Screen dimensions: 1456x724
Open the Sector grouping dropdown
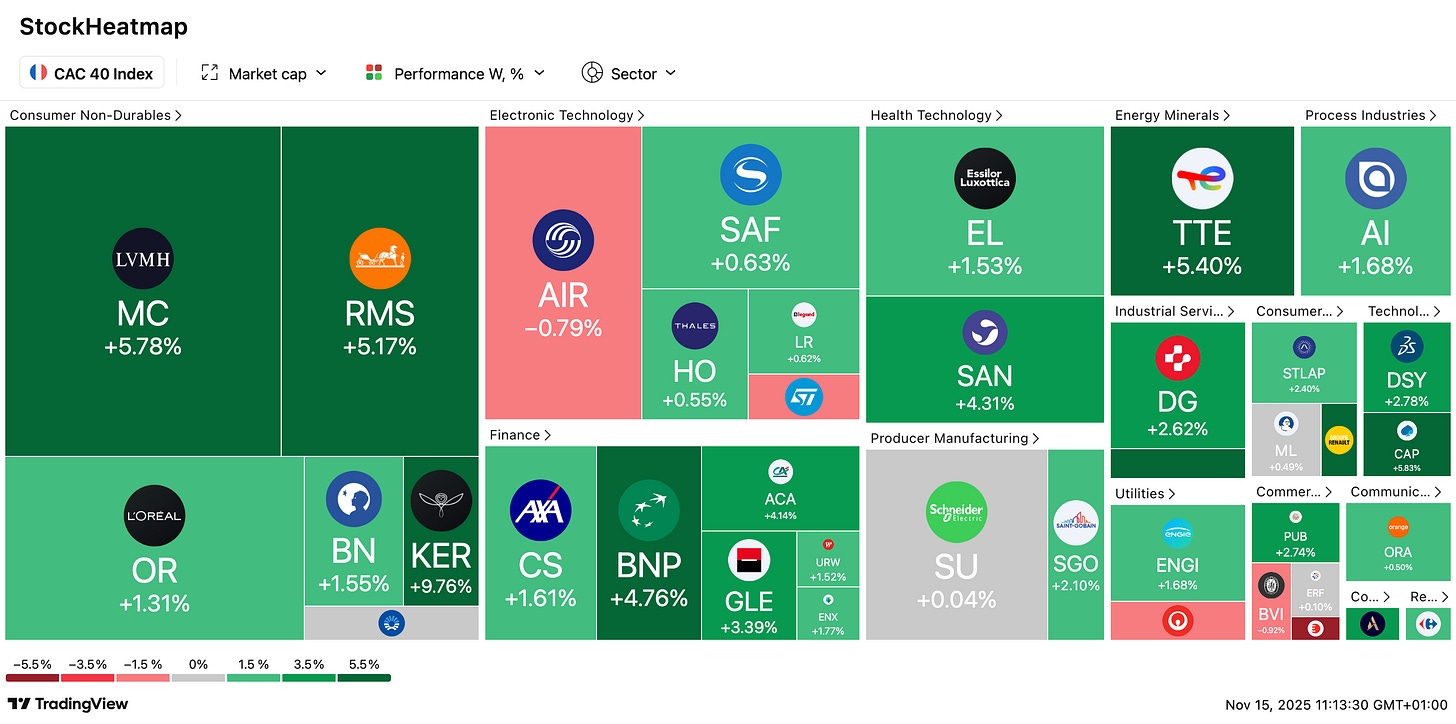(x=629, y=73)
